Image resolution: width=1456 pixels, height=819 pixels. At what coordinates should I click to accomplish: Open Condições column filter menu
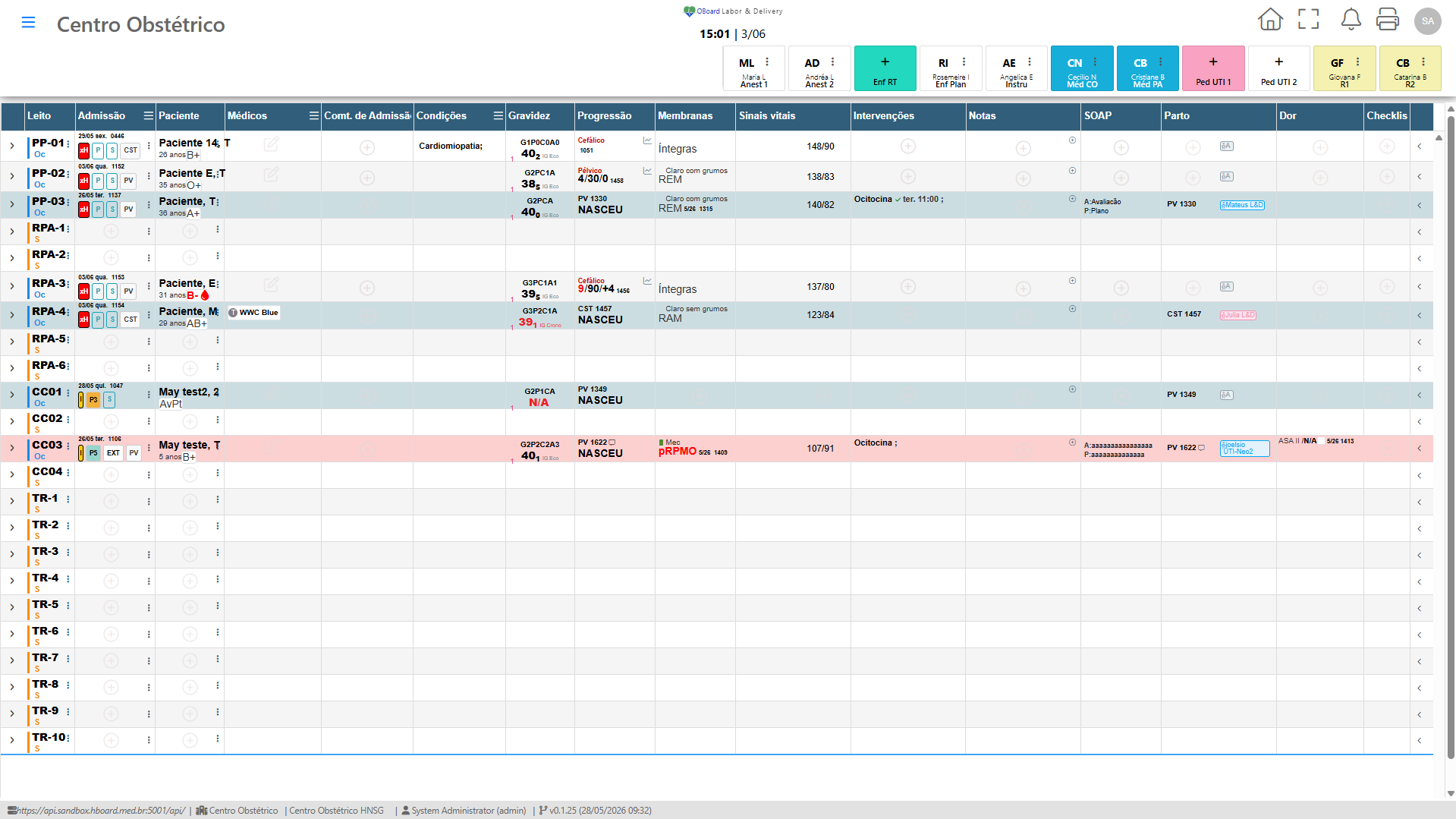pos(498,116)
